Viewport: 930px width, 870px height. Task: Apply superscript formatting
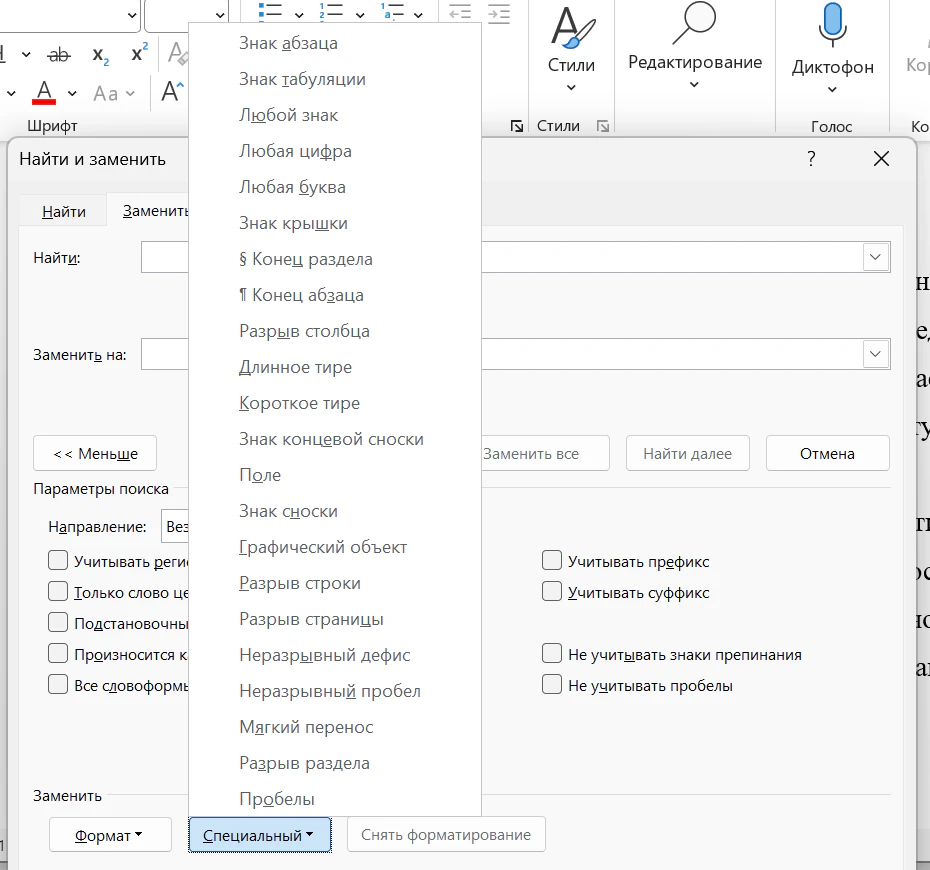pos(139,53)
